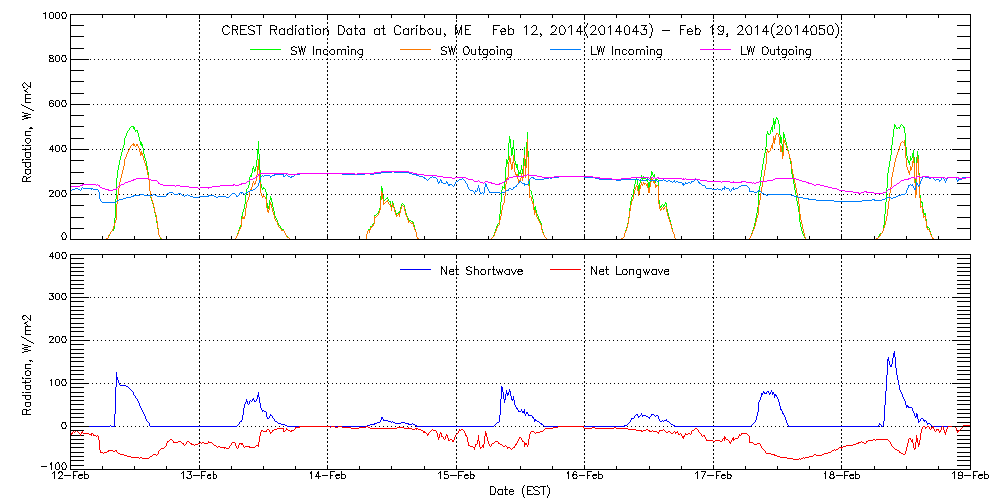The image size is (1000, 500).
Task: Select the LW Outgoing legend label
Action: [775, 51]
